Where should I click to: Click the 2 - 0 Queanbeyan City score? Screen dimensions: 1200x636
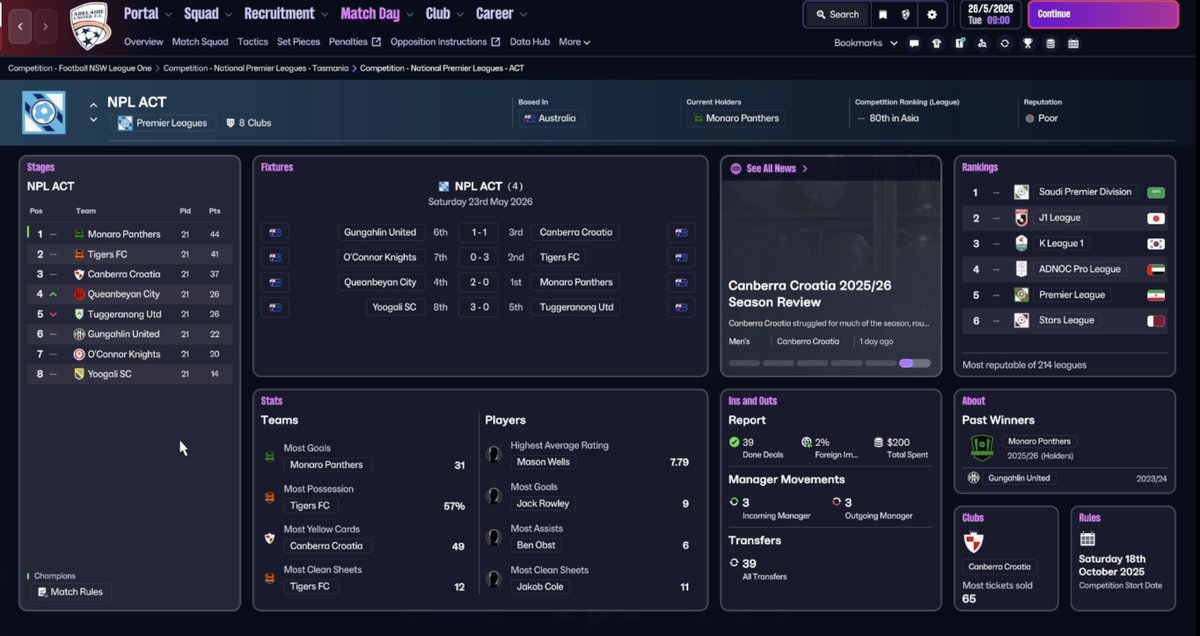pos(479,282)
